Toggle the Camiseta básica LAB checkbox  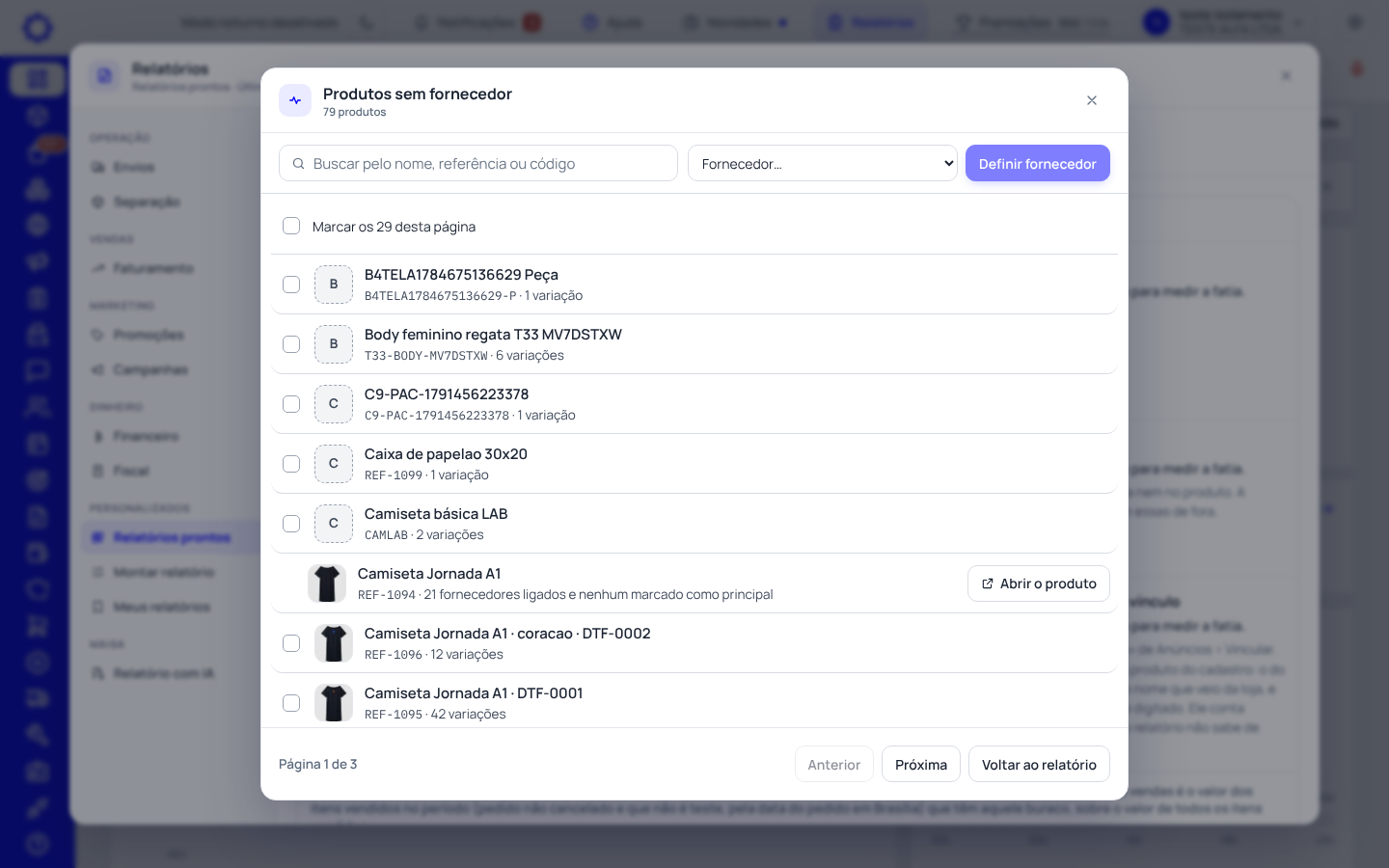(291, 524)
